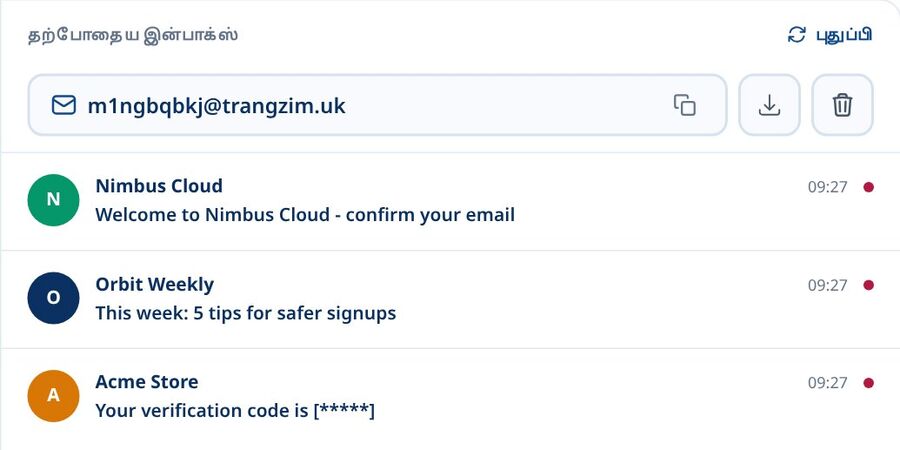Screen dimensions: 900x450
Task: Click the download icon button
Action: pyautogui.click(x=769, y=105)
